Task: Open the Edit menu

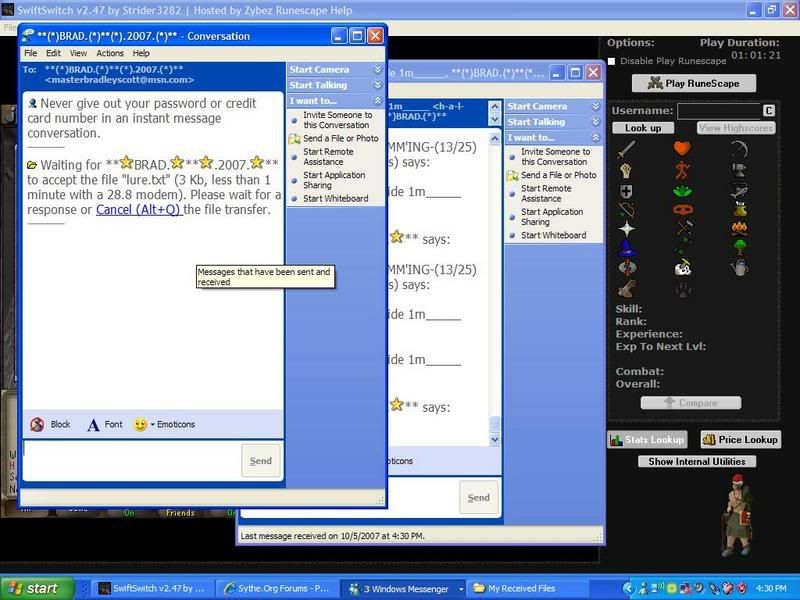Action: [53, 53]
